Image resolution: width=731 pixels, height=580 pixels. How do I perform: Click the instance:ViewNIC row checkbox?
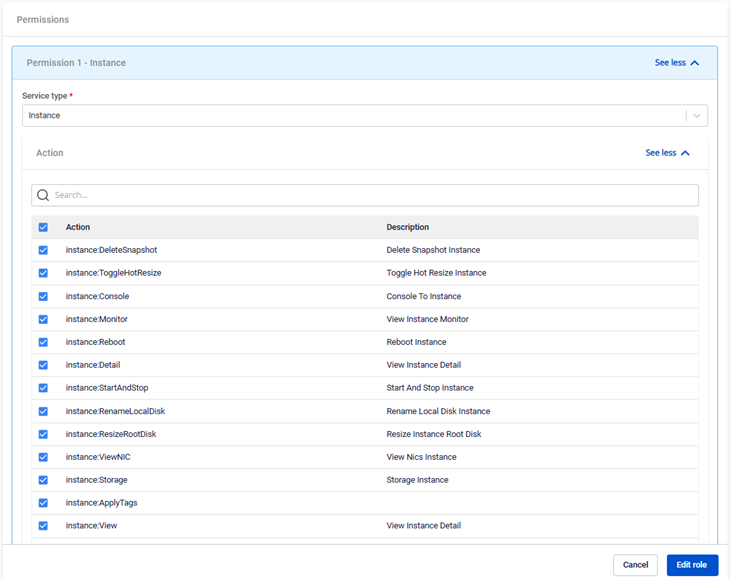tap(43, 457)
